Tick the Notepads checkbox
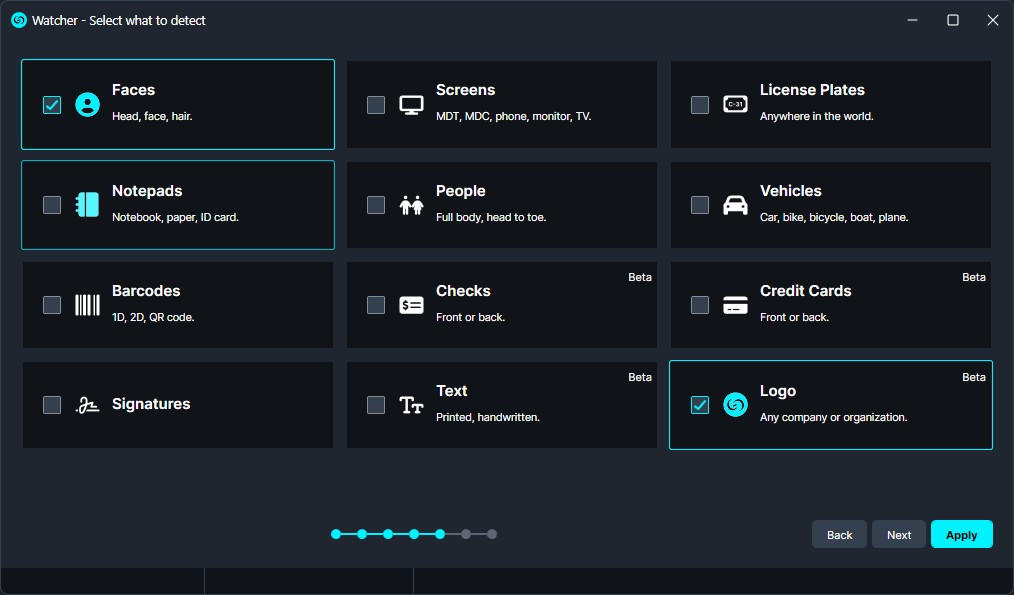 (52, 205)
